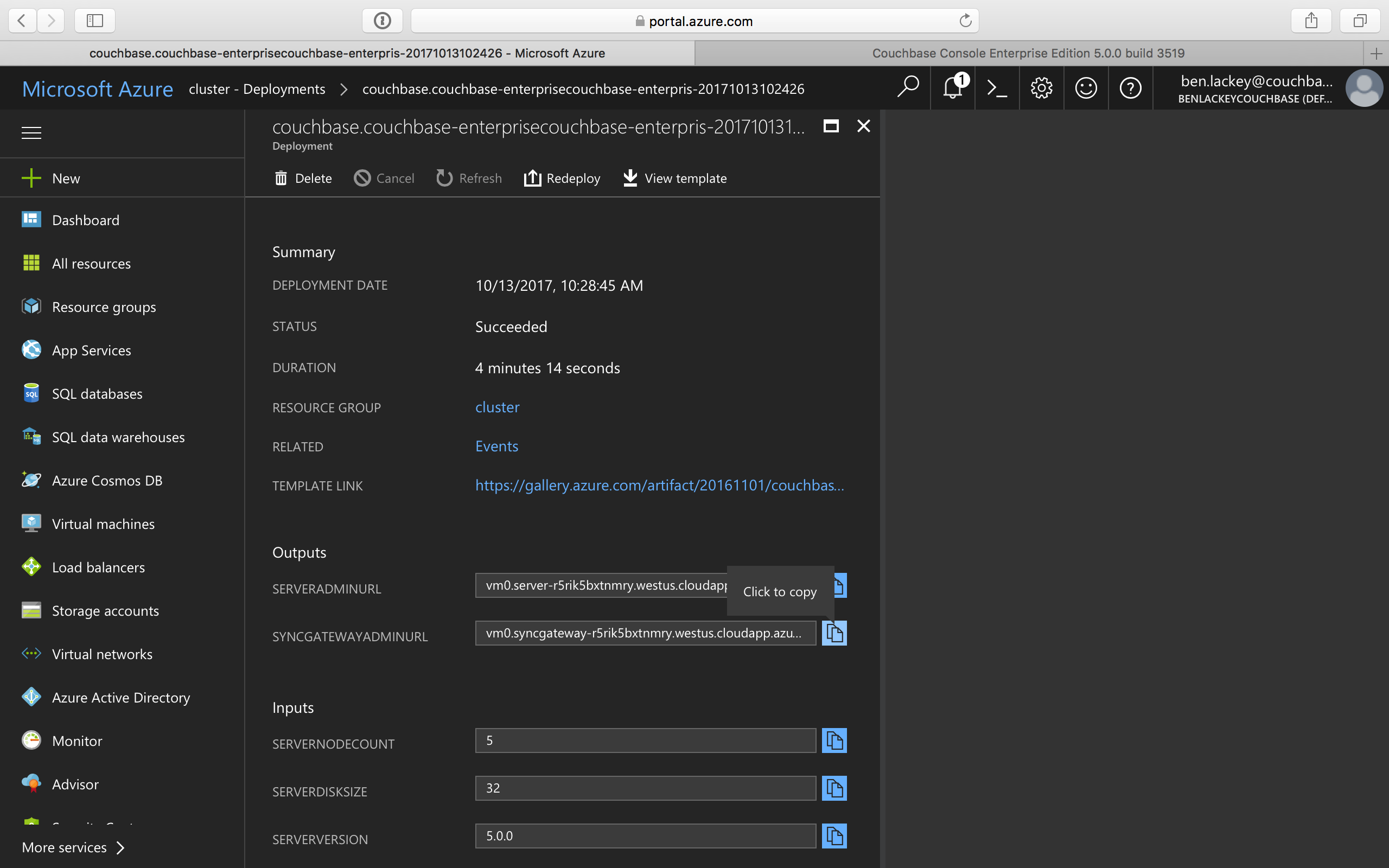
Task: Expand More services
Action: click(x=64, y=847)
